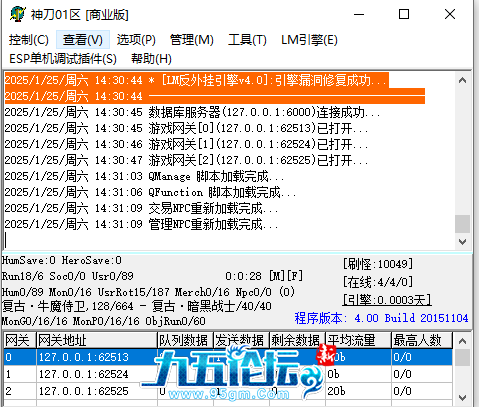
Task: Click log line 游戏网关[0] 已打开
Action: [186, 128]
